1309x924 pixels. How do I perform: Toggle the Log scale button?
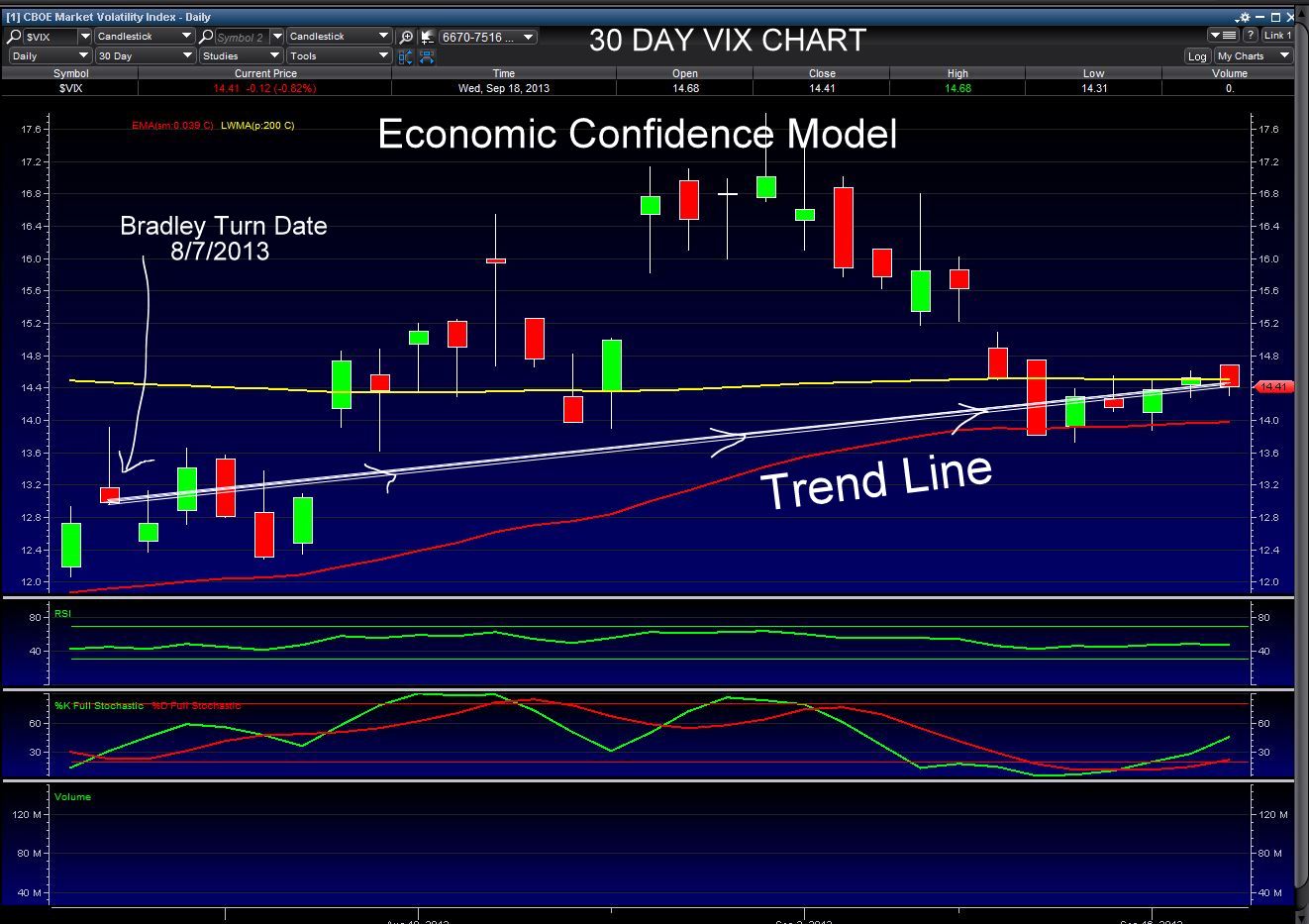point(1197,56)
